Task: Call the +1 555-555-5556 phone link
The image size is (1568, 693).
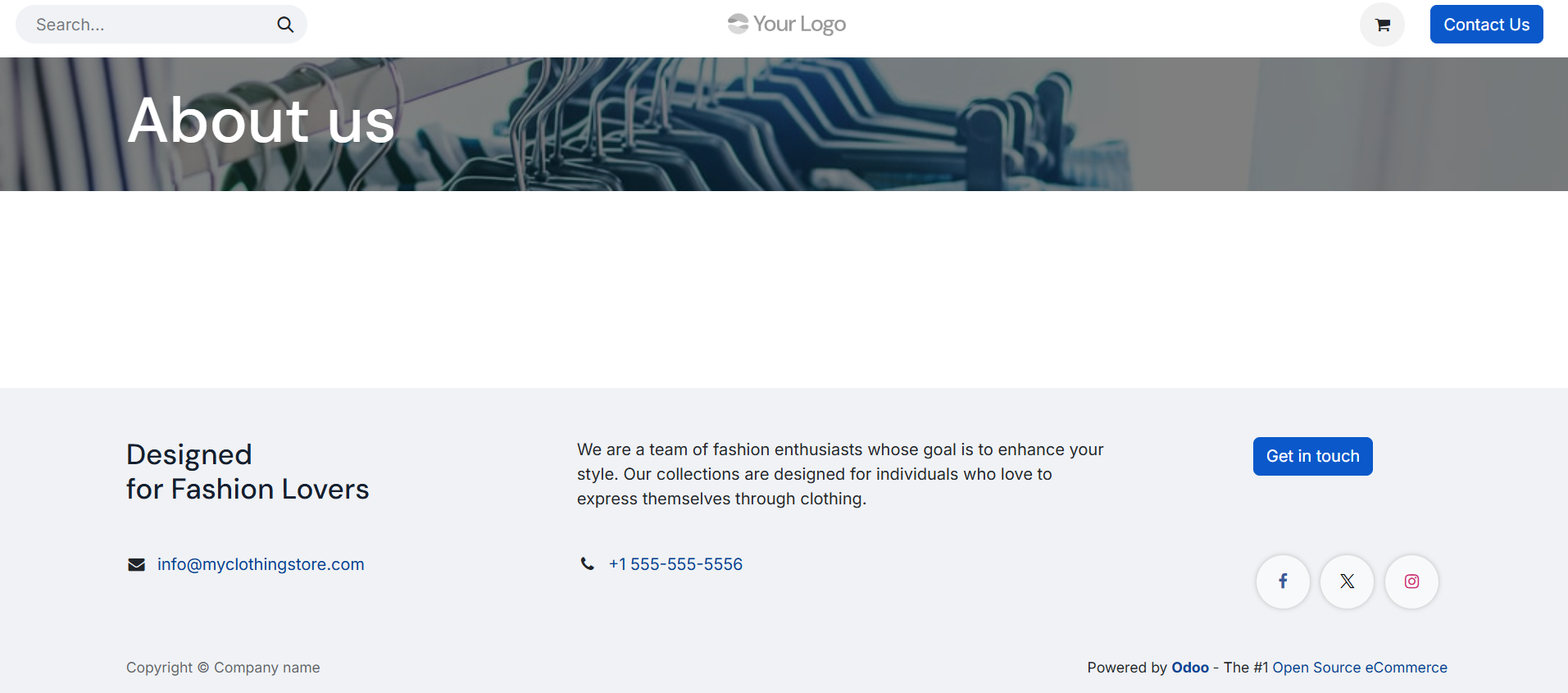Action: (675, 564)
